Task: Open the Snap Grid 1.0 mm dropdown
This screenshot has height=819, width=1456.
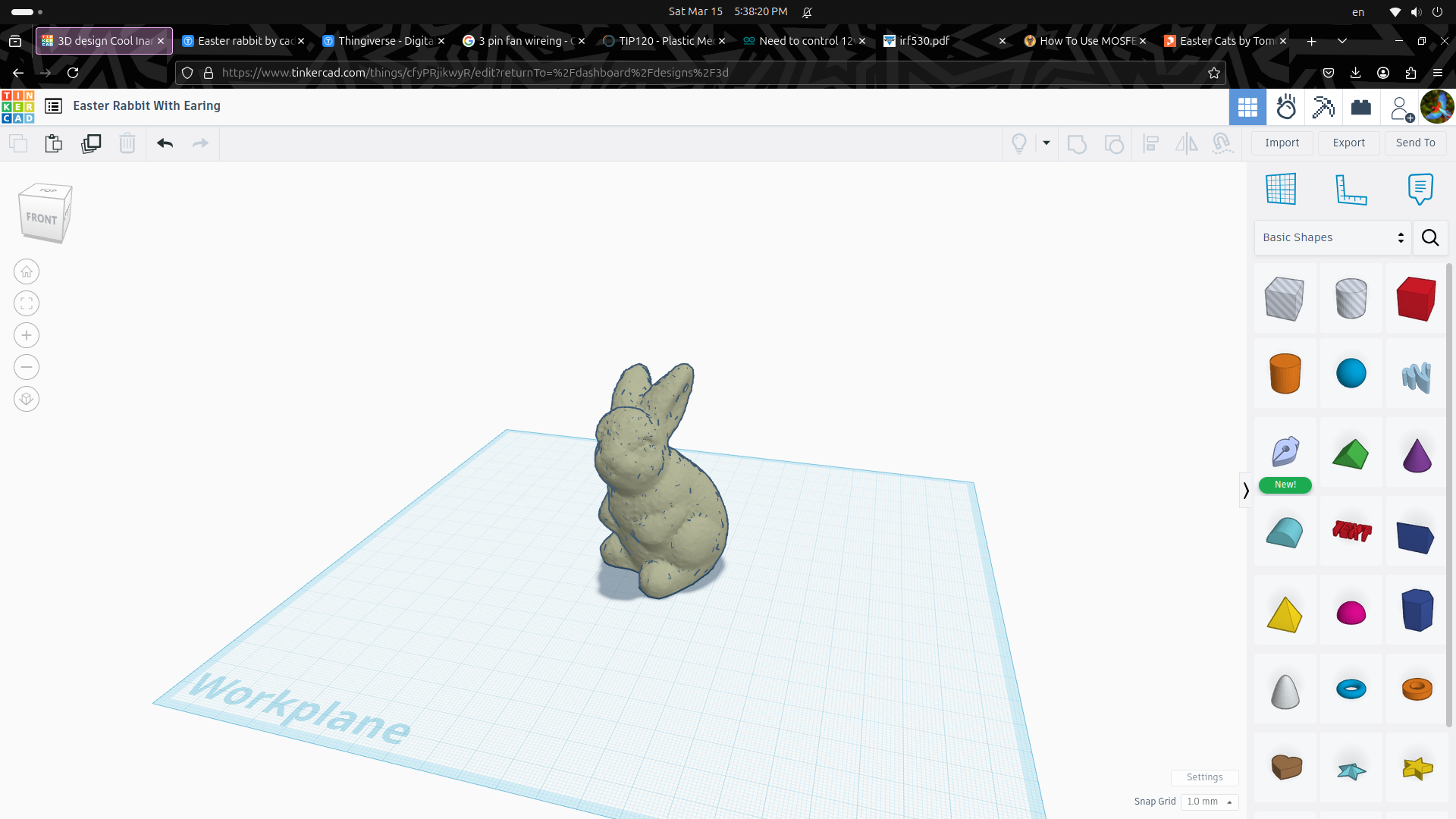Action: [1209, 802]
